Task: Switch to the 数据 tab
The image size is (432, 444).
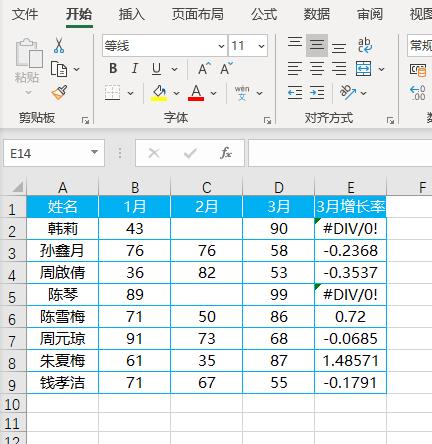Action: click(x=317, y=15)
